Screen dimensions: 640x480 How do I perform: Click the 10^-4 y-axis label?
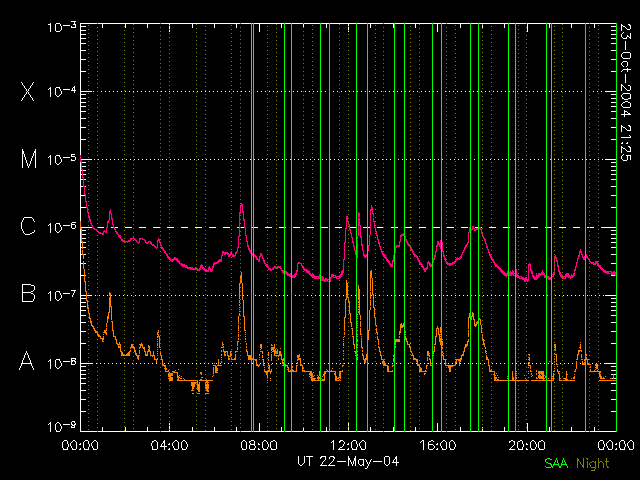coord(62,91)
